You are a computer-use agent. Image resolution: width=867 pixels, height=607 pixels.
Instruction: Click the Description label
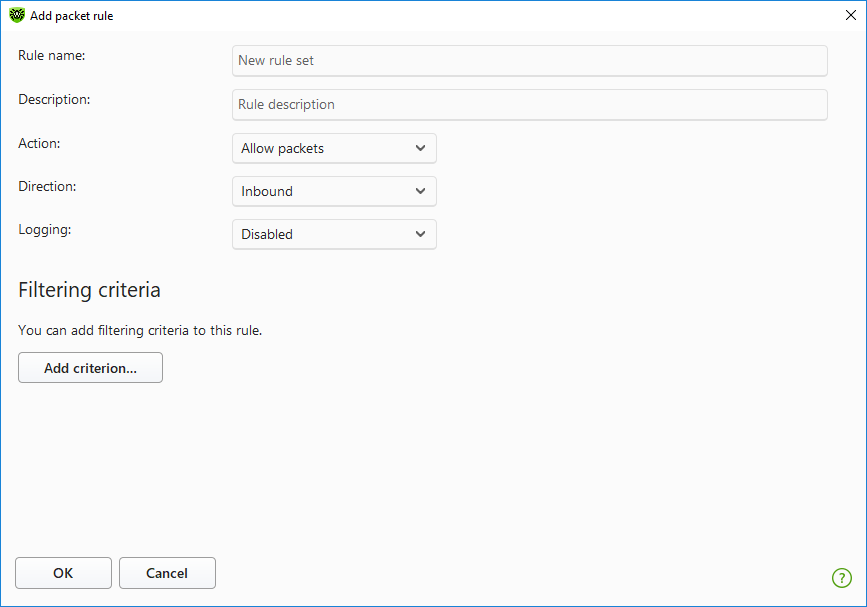pyautogui.click(x=54, y=100)
